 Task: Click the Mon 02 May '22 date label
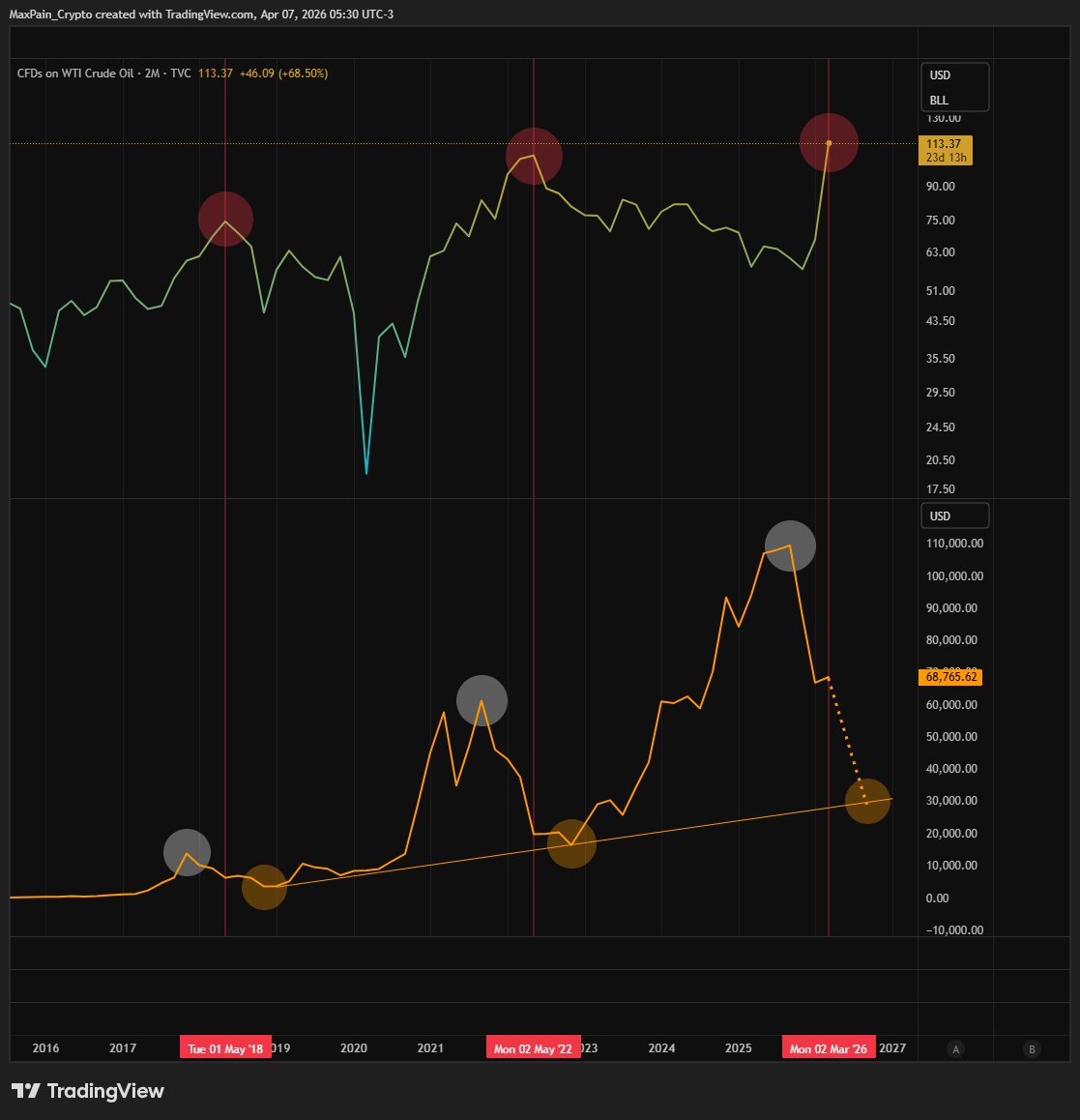pos(533,1048)
